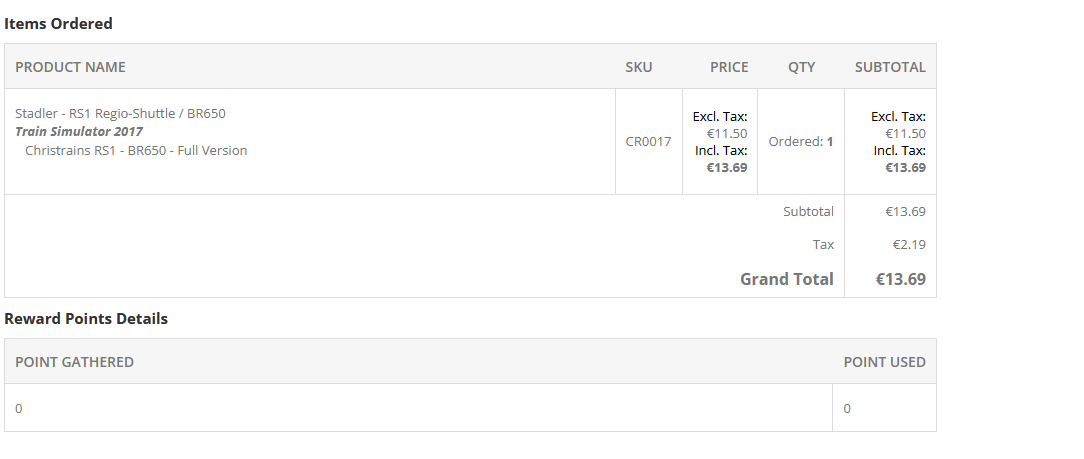1084x459 pixels.
Task: Select Christrains RS1 BR650 Full Version option text
Action: (x=136, y=151)
